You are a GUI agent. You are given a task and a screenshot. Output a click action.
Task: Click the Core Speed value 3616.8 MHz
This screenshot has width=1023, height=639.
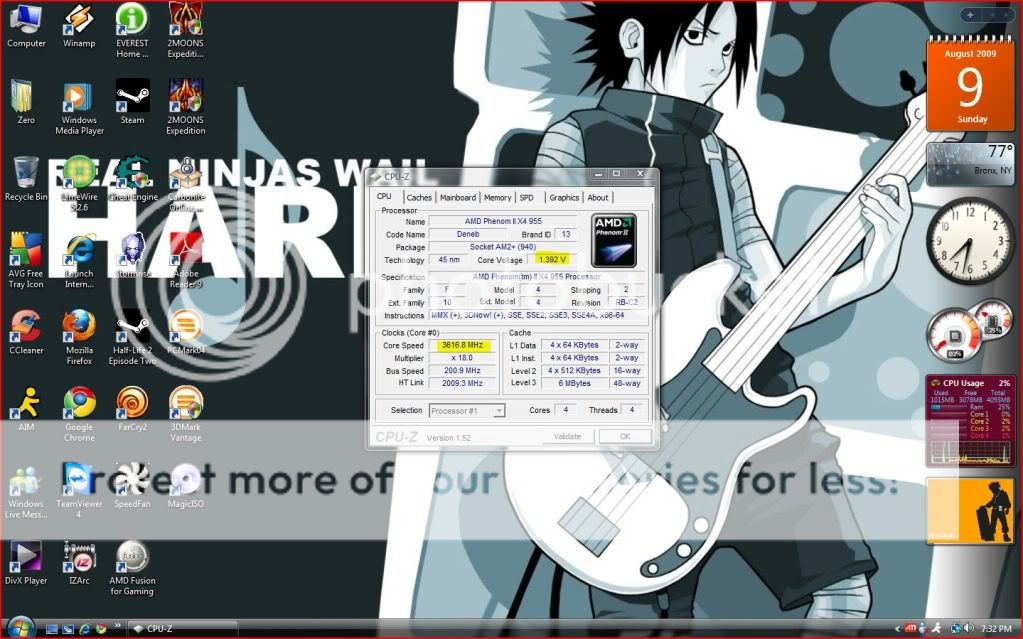[x=462, y=345]
